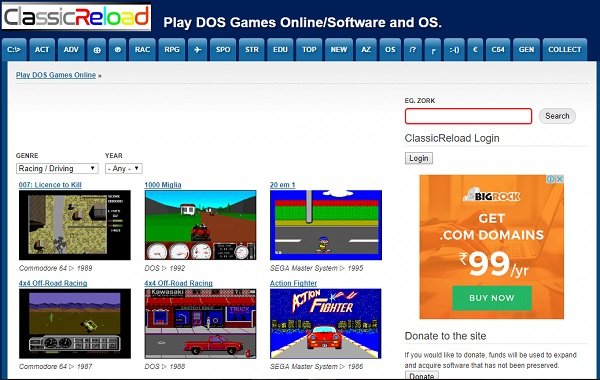Screen dimensions: 600x380
Task: Click the ad info icon on BigRock ad
Action: point(550,179)
